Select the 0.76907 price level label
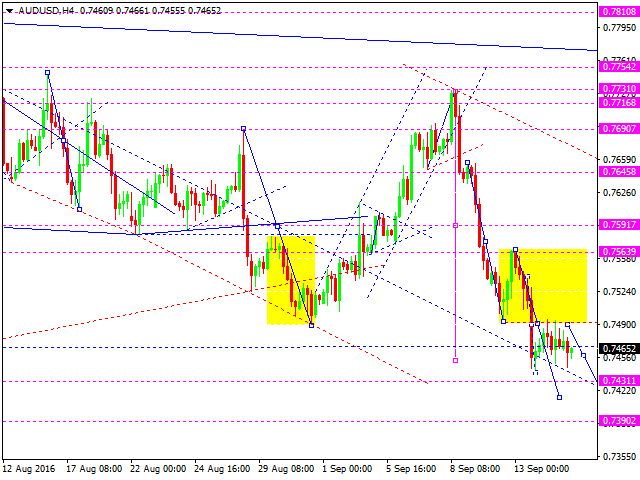The image size is (640, 480). click(619, 129)
